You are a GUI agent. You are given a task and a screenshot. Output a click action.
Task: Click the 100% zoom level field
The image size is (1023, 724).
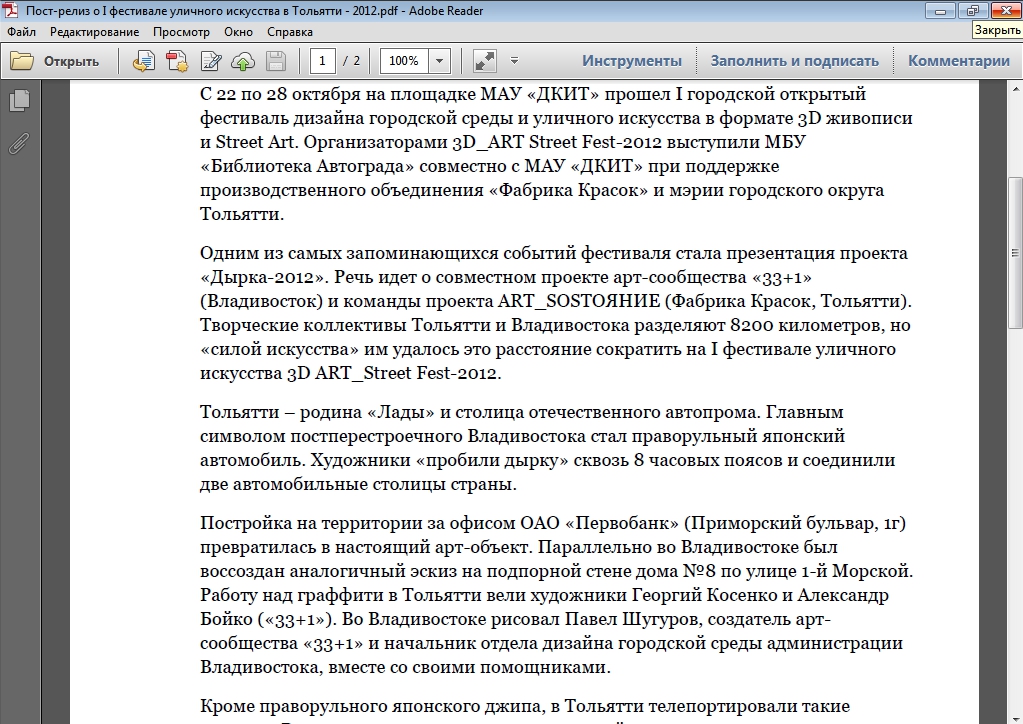point(404,61)
